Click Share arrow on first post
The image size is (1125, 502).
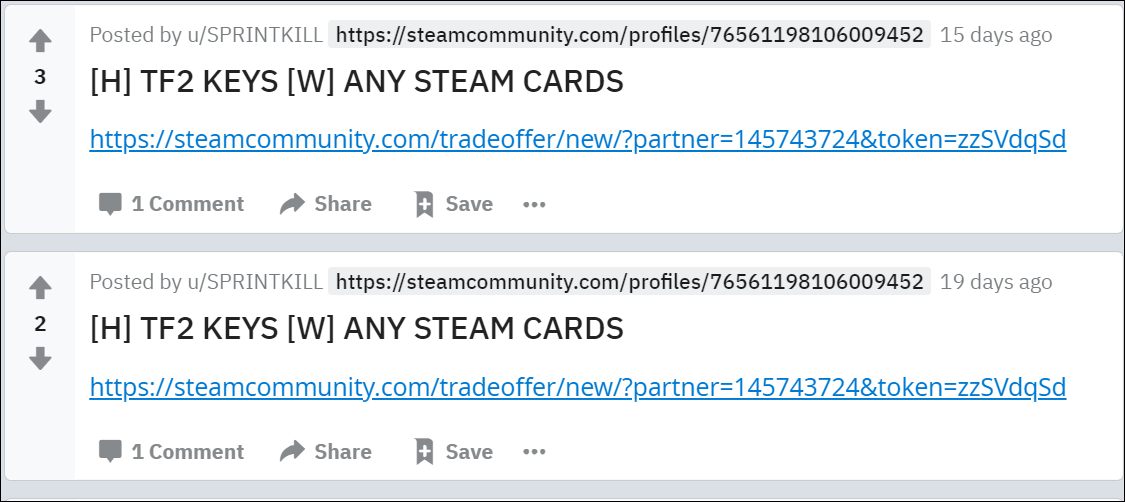[292, 204]
